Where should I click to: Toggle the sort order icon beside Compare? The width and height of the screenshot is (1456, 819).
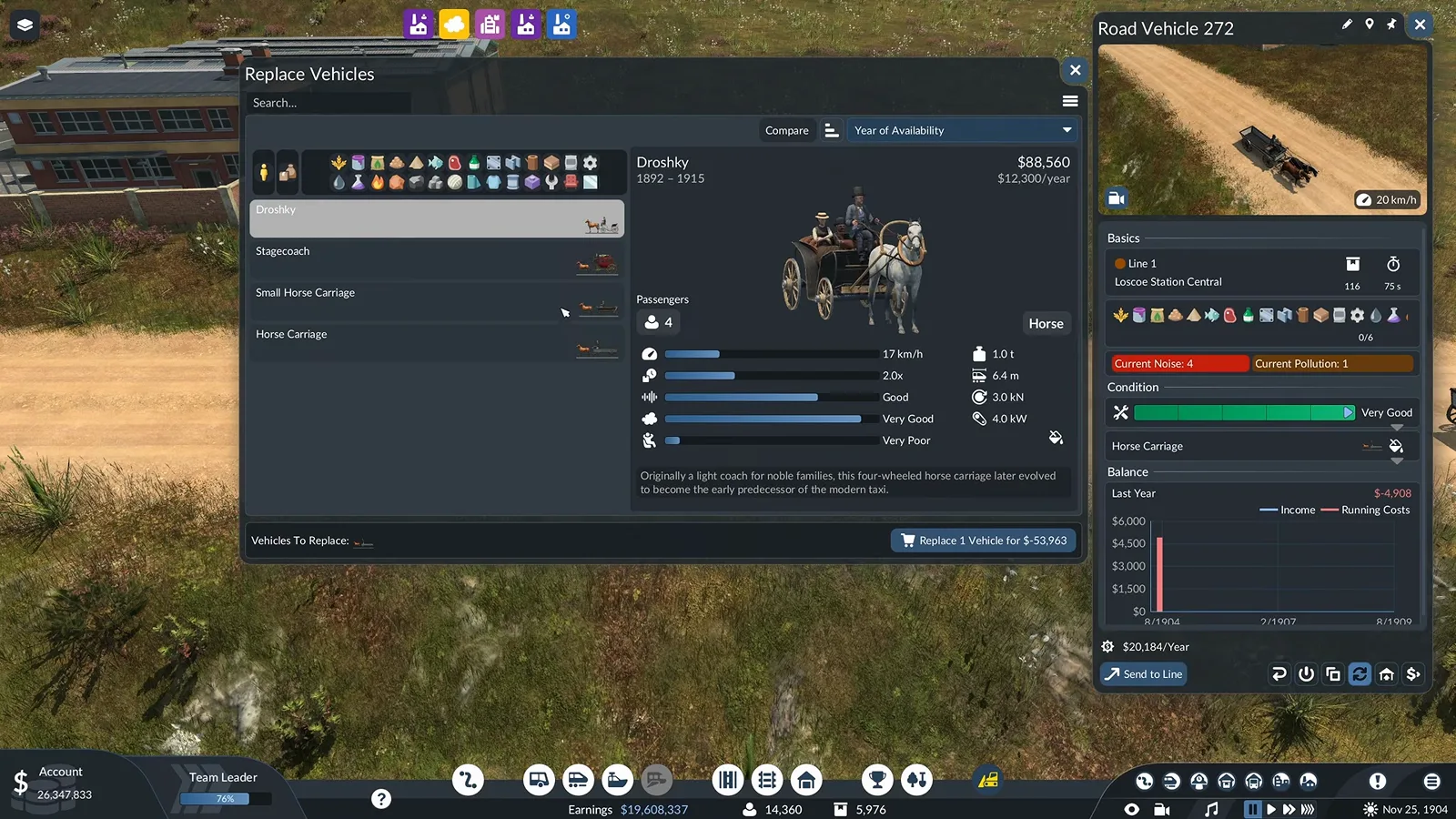(x=831, y=130)
